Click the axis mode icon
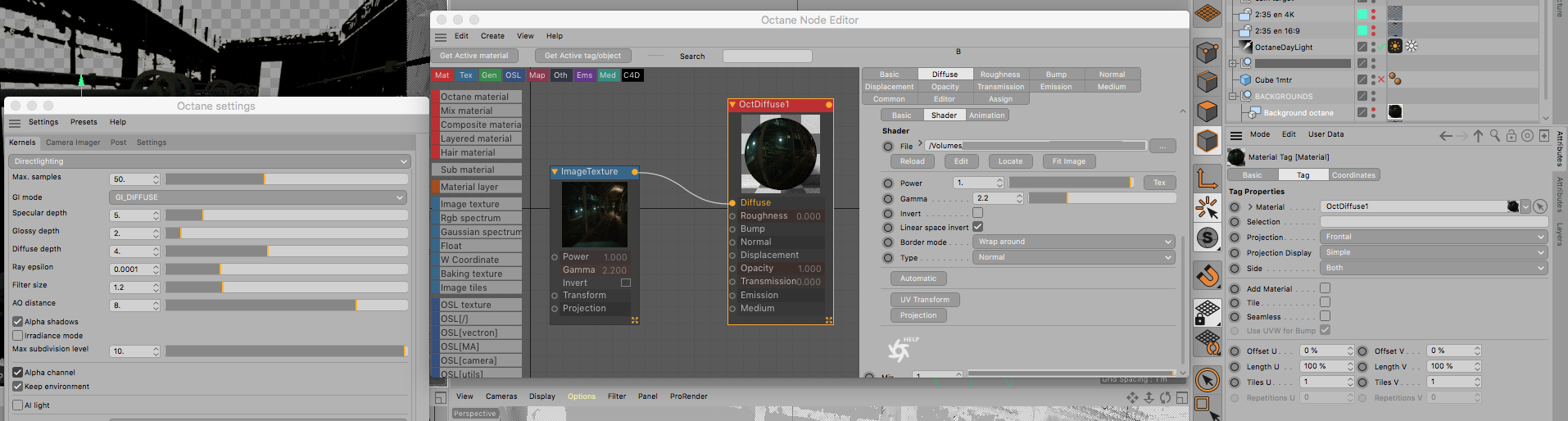The width and height of the screenshot is (1568, 421). tap(1207, 178)
